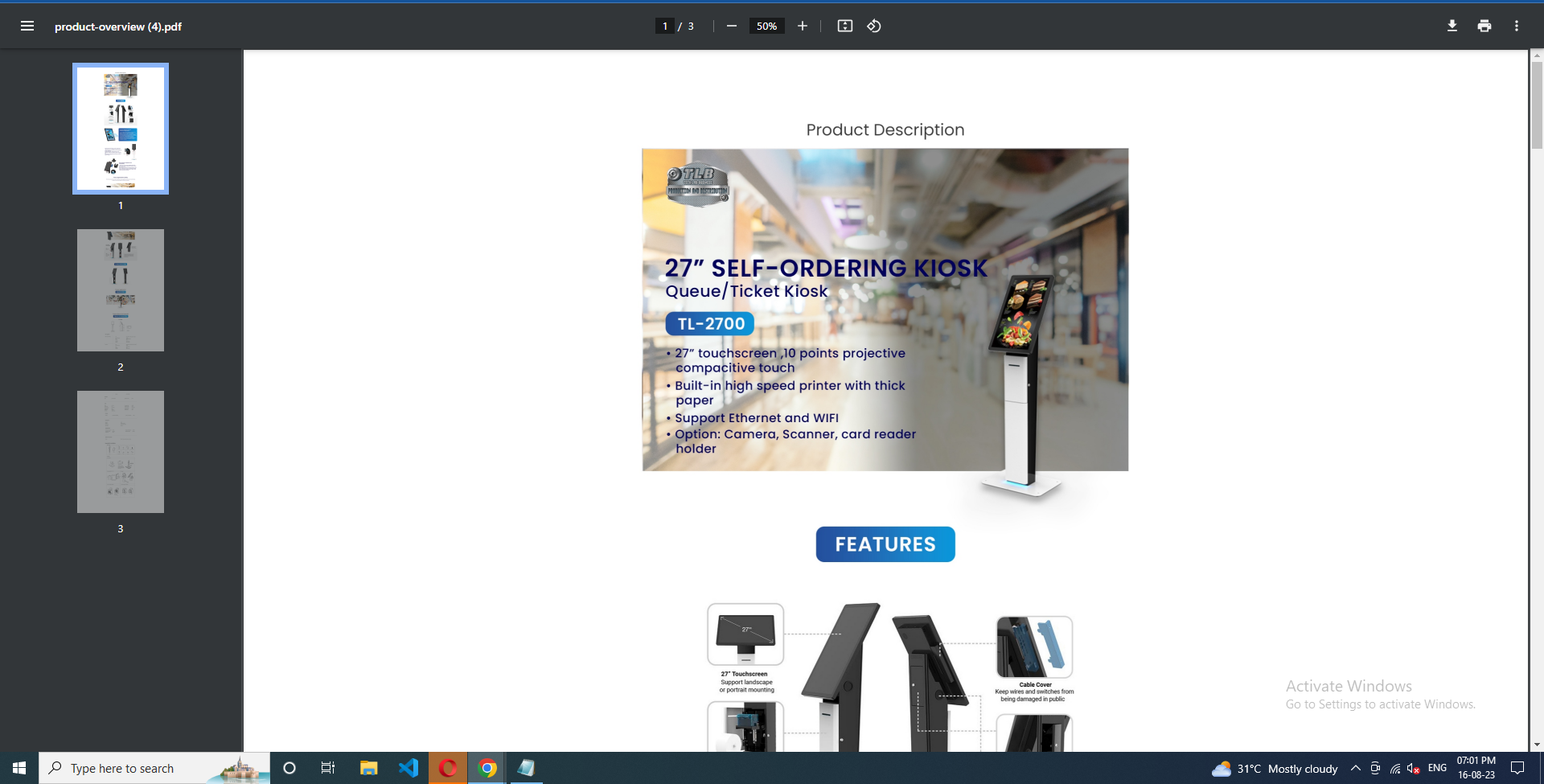Edit the 50% zoom level field
1544x784 pixels.
coord(767,26)
